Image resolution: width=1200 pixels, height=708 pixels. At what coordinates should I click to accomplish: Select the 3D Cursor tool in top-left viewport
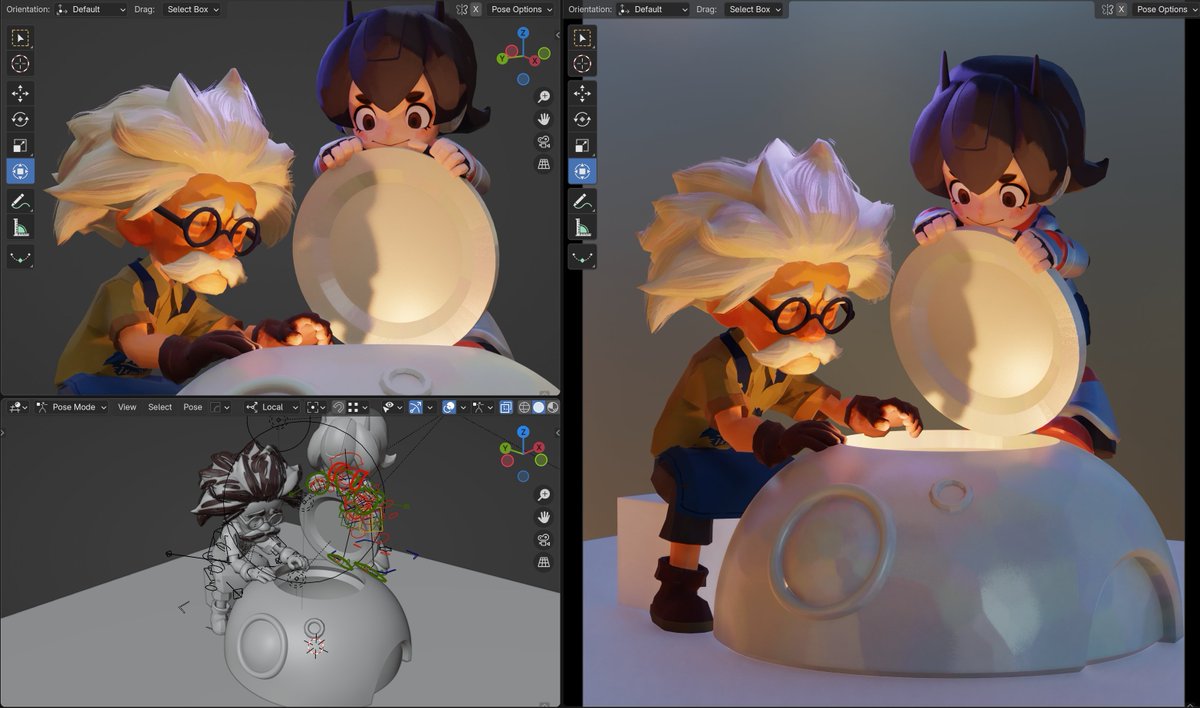pyautogui.click(x=20, y=64)
